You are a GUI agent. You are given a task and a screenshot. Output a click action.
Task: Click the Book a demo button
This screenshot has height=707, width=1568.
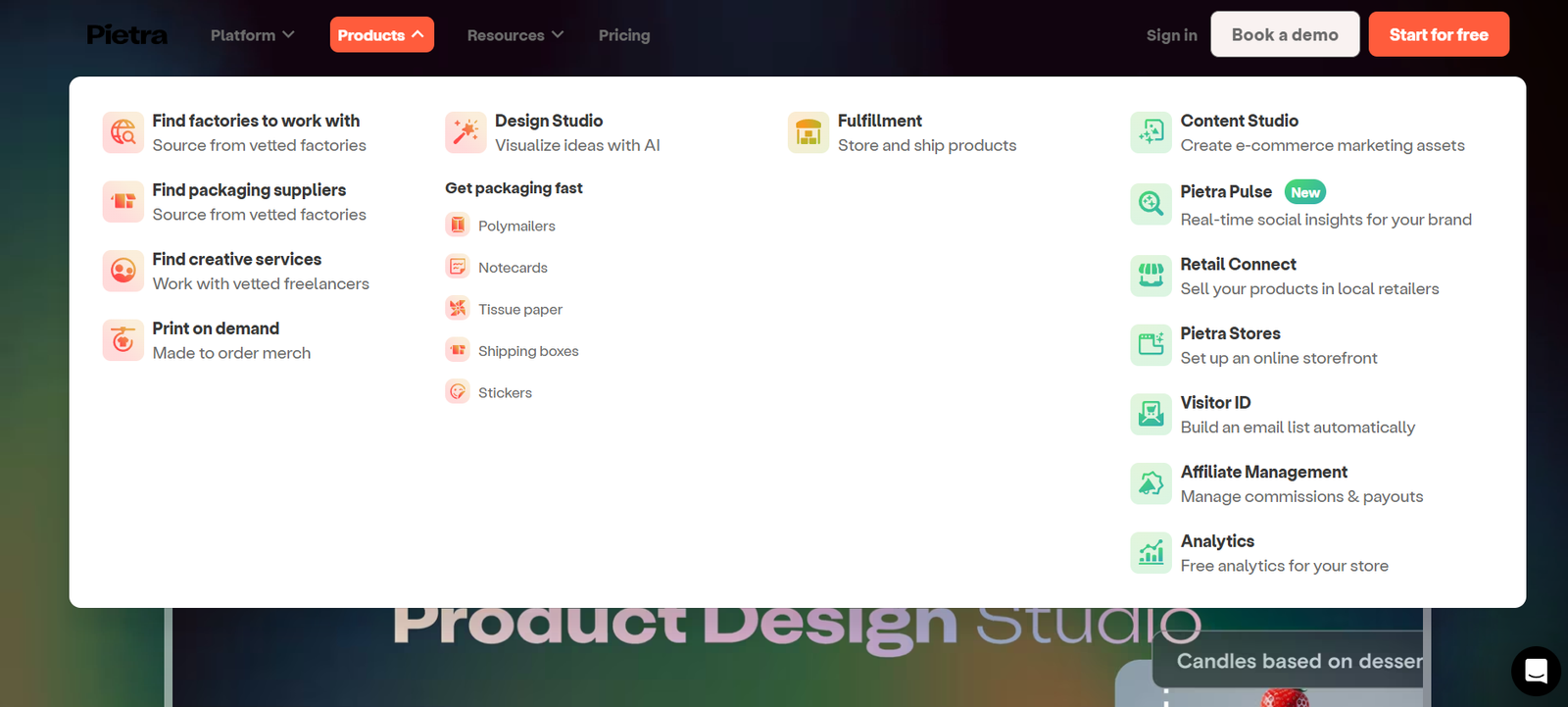[1284, 35]
